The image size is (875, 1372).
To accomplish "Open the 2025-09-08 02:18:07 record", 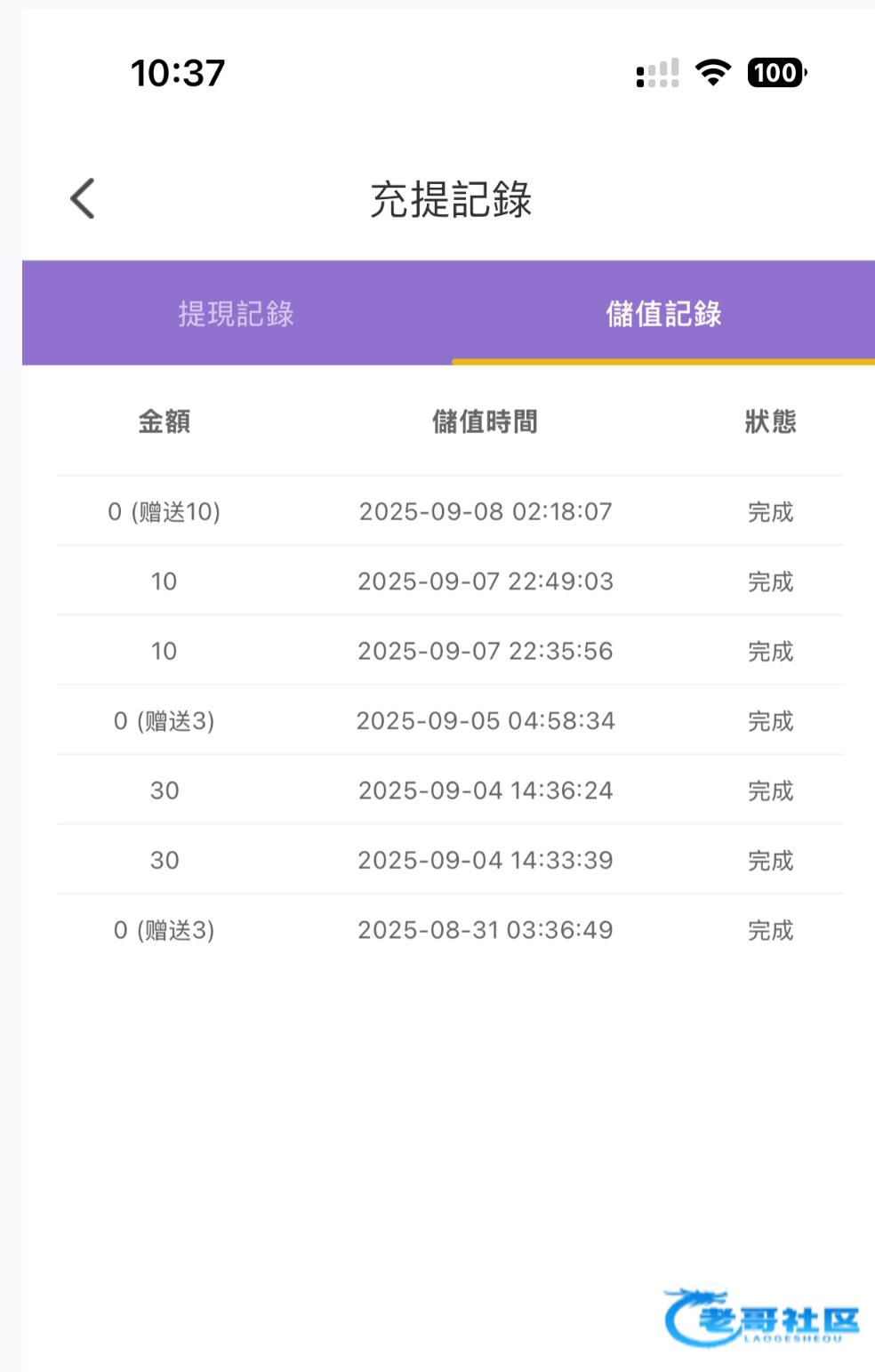I will pos(486,511).
